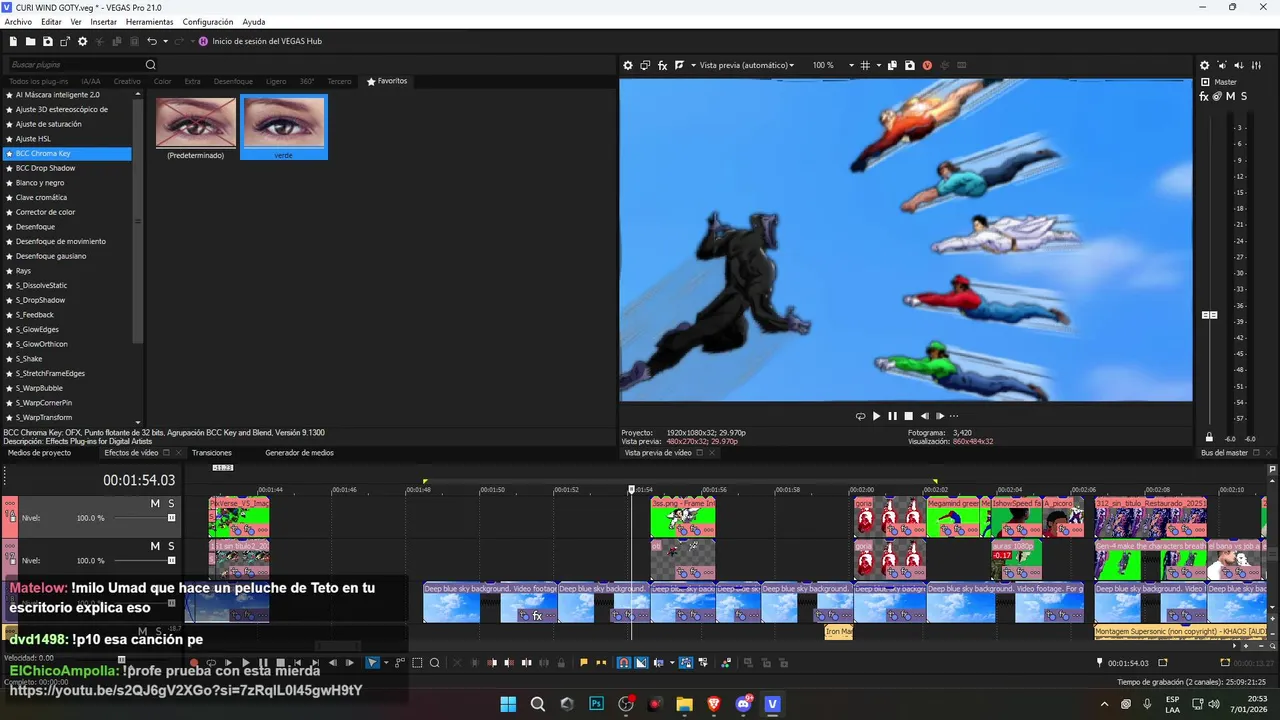Select the Zoom magnifier tool in timeline toolbar
The image size is (1280, 720).
click(x=434, y=663)
